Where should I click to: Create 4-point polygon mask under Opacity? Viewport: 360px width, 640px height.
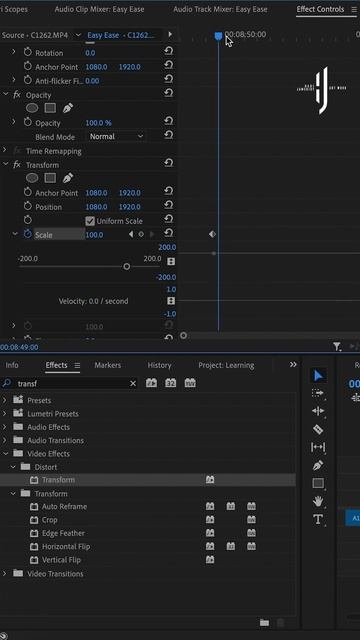pyautogui.click(x=50, y=108)
